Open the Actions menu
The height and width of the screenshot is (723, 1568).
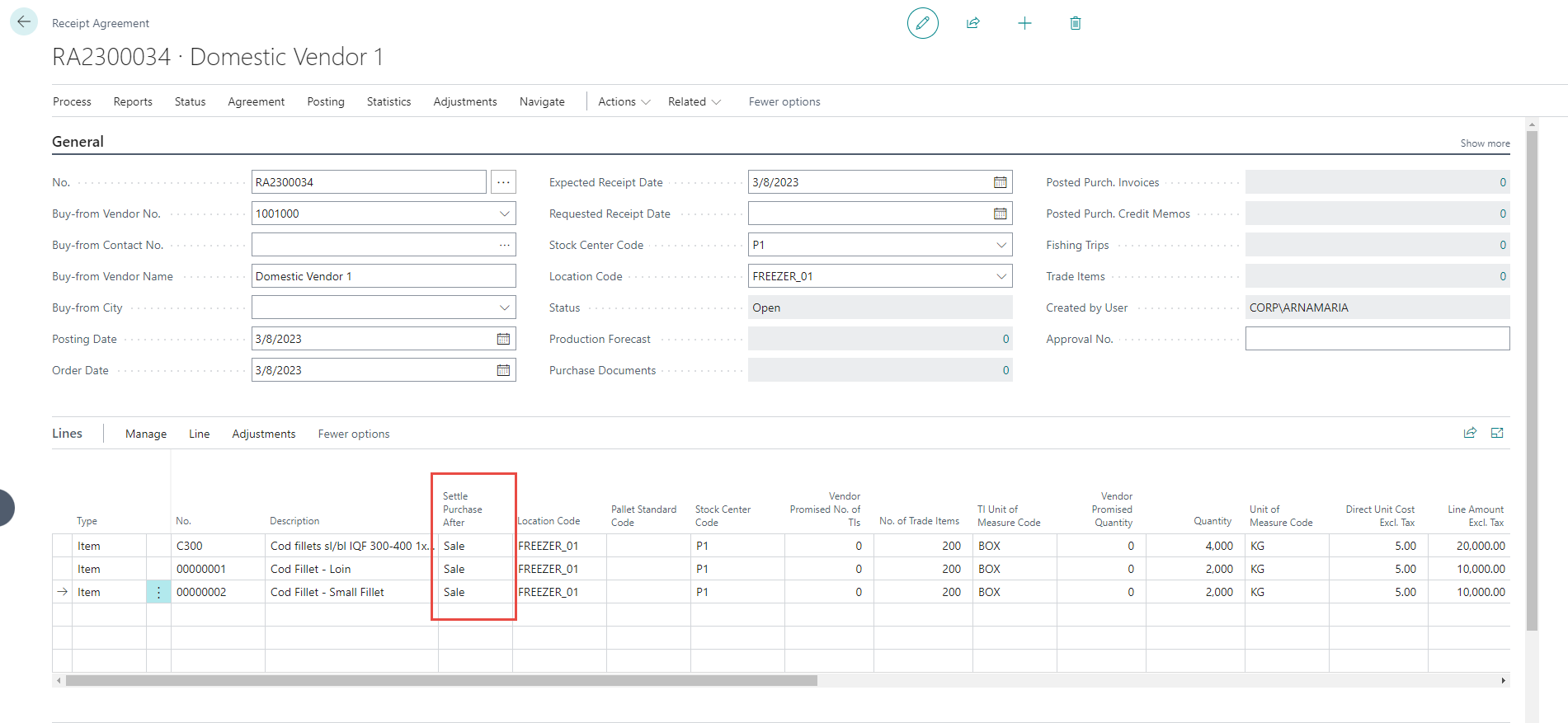click(x=624, y=101)
